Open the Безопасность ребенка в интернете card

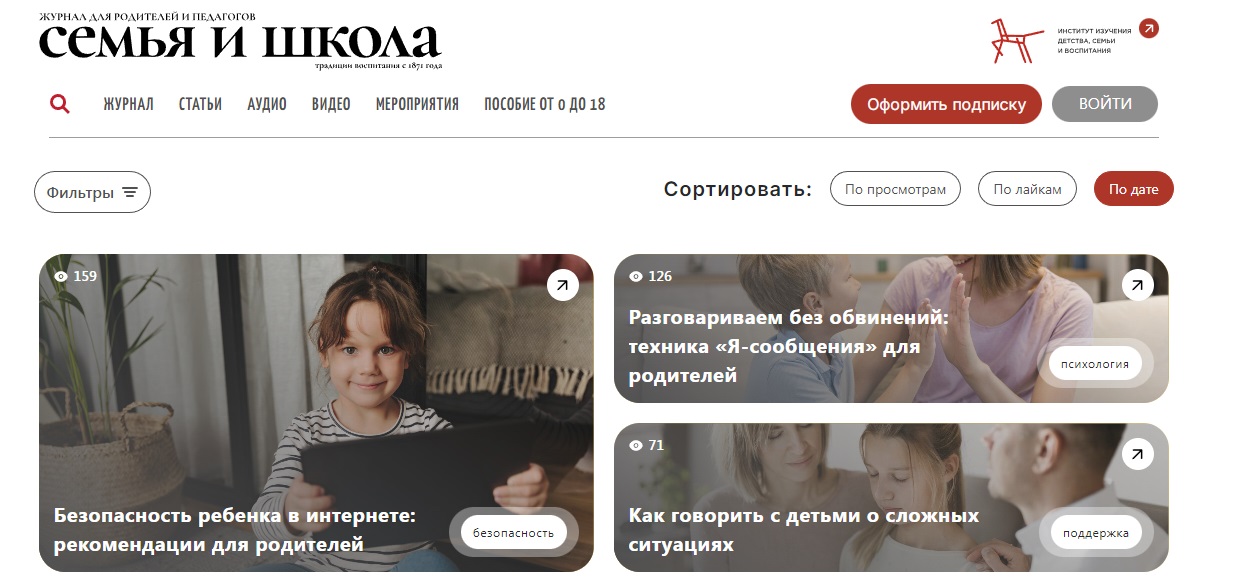coord(316,412)
